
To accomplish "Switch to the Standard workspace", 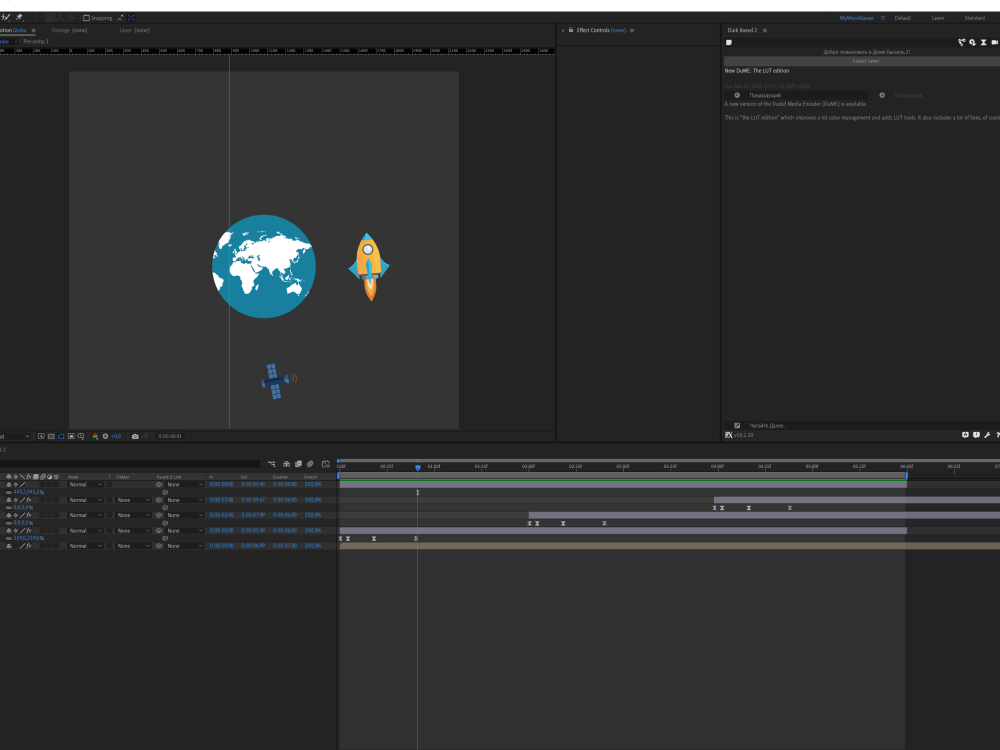I will click(x=974, y=18).
